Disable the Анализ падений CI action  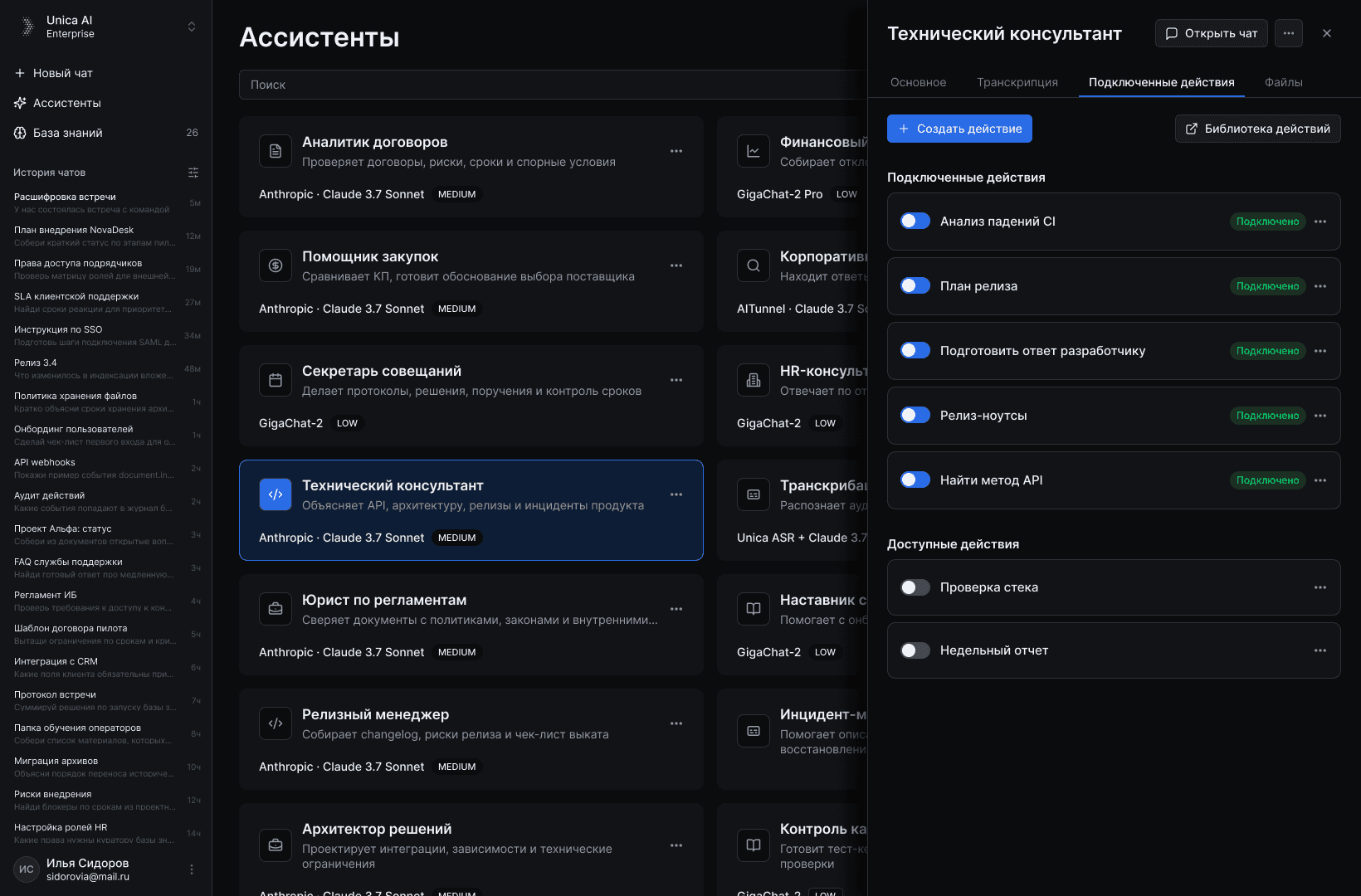tap(915, 221)
